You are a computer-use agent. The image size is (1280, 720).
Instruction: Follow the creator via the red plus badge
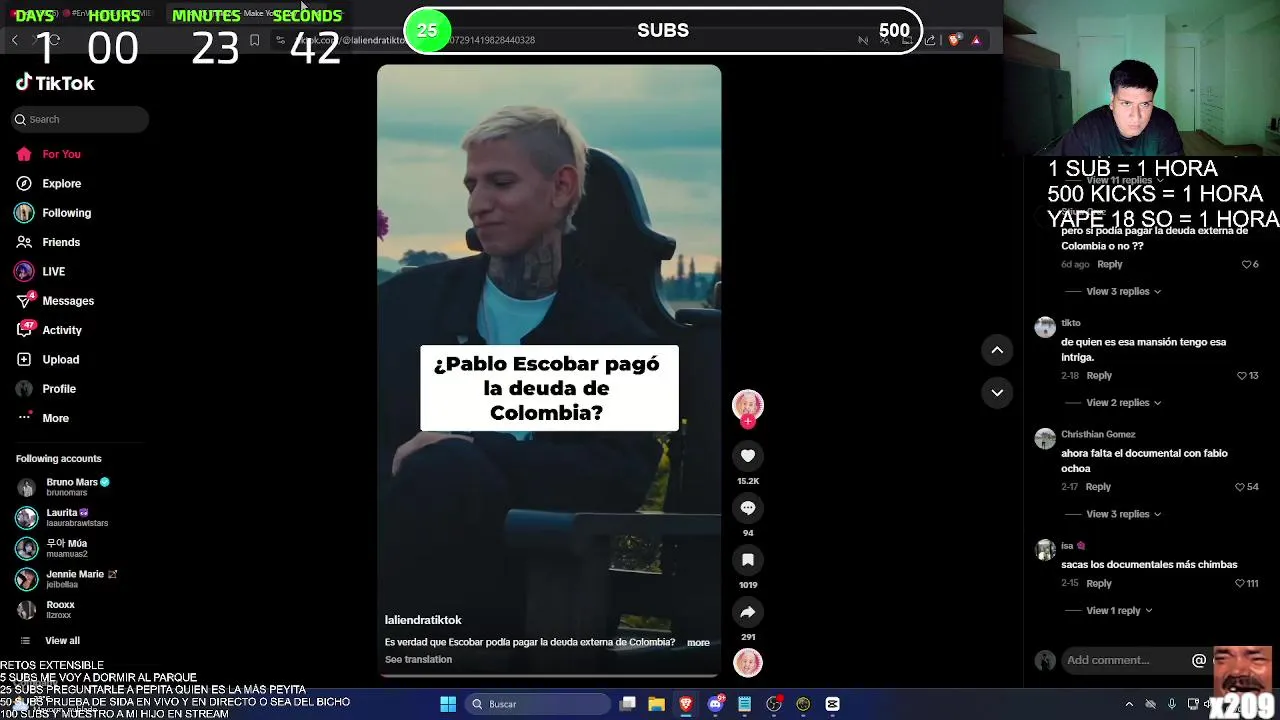(x=748, y=422)
